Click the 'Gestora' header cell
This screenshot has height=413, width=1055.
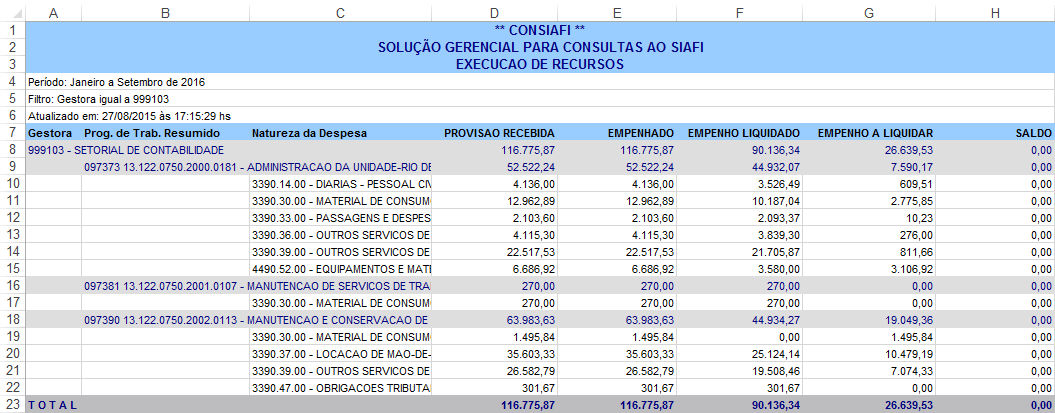[x=53, y=133]
